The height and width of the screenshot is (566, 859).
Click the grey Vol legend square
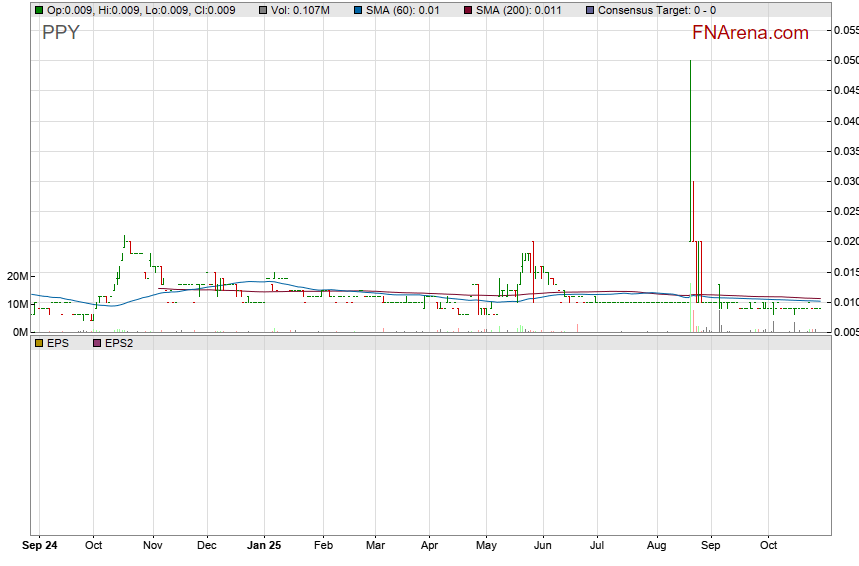click(x=263, y=10)
